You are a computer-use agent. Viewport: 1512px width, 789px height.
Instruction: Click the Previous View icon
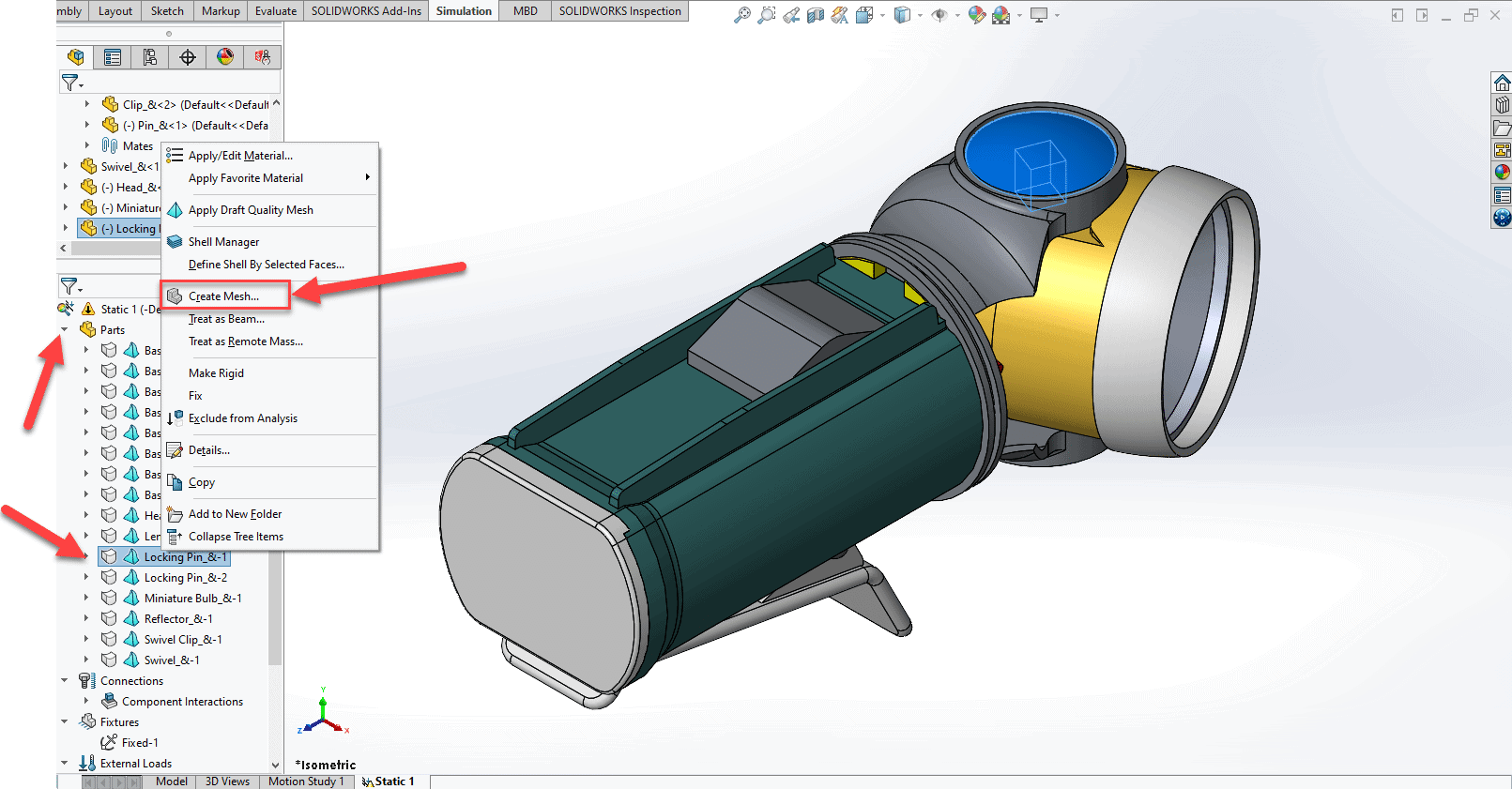point(791,15)
